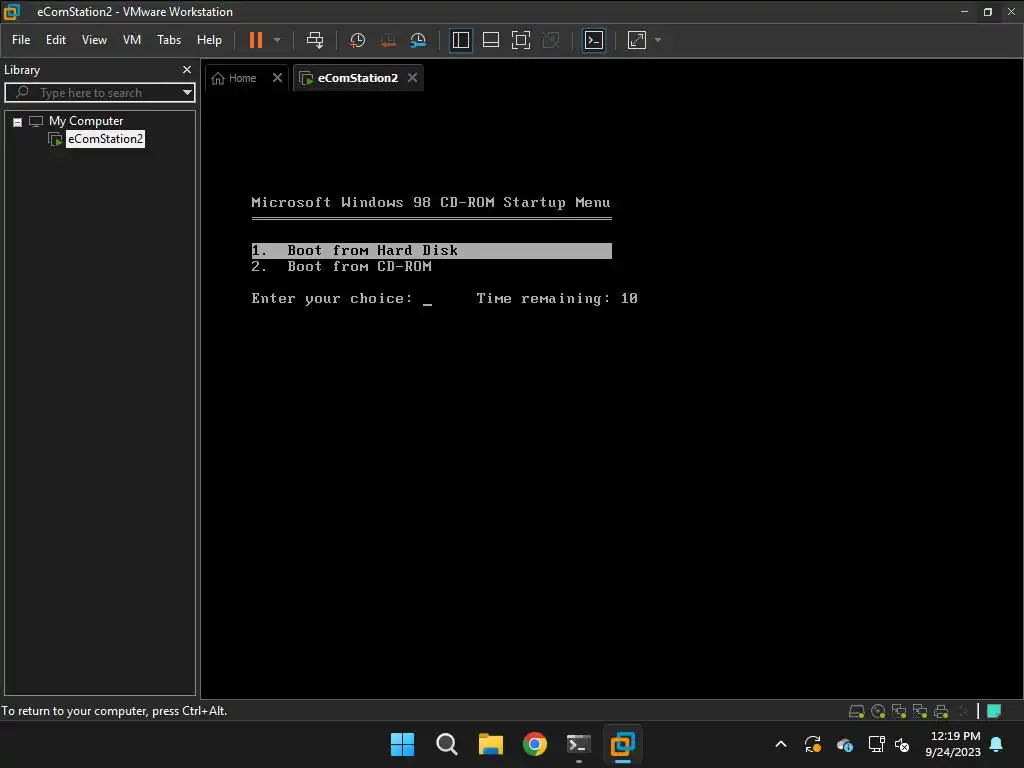Open File Explorer from the taskbar
Image resolution: width=1024 pixels, height=768 pixels.
[x=490, y=744]
